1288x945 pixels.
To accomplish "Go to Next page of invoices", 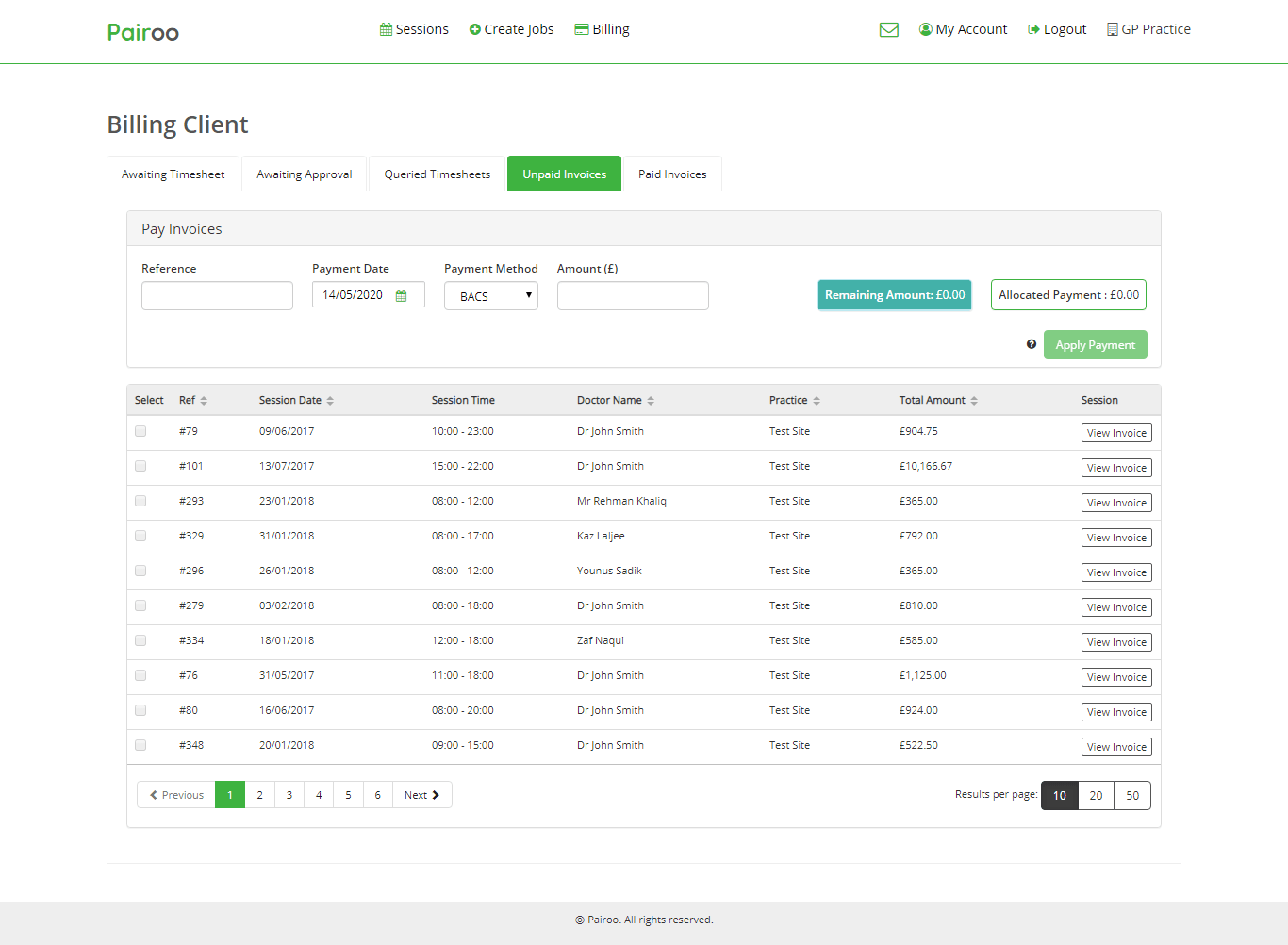I will pyautogui.click(x=421, y=795).
